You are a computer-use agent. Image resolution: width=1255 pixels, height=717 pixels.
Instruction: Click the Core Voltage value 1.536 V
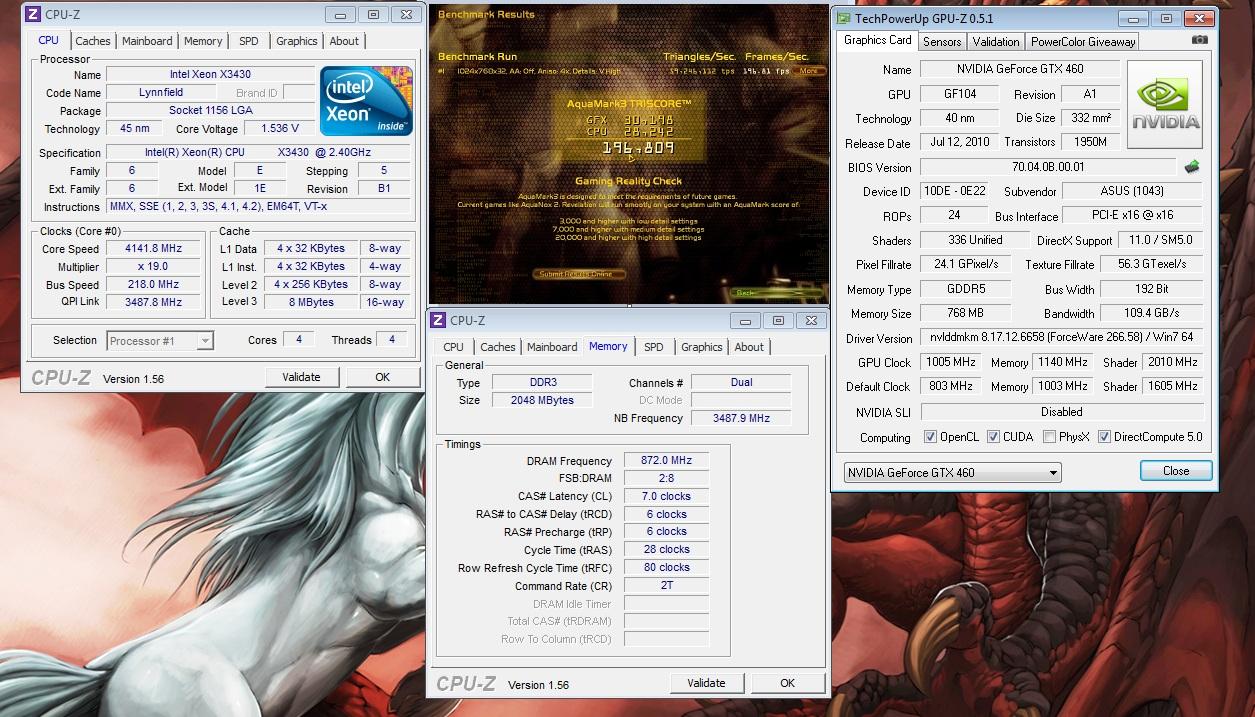[279, 129]
